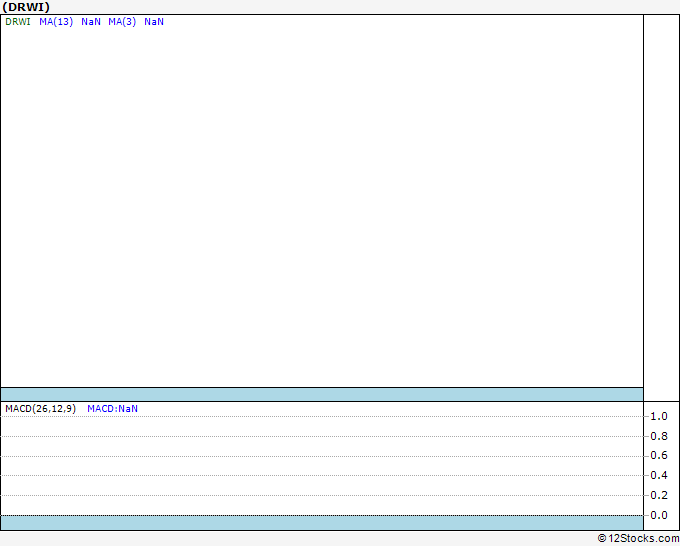This screenshot has width=680, height=546.
Task: Select the 0.2 axis tick label
Action: (659, 496)
